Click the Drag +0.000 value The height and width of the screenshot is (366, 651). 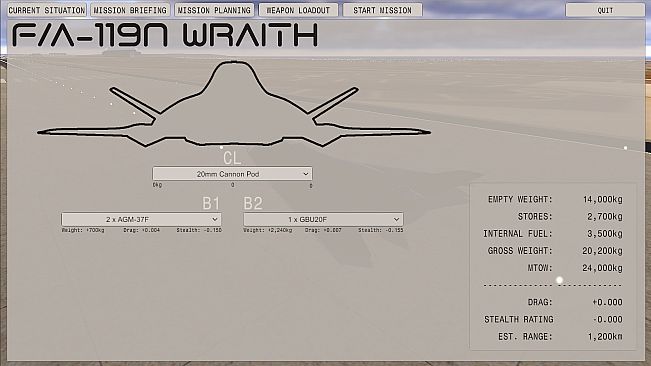click(x=607, y=302)
